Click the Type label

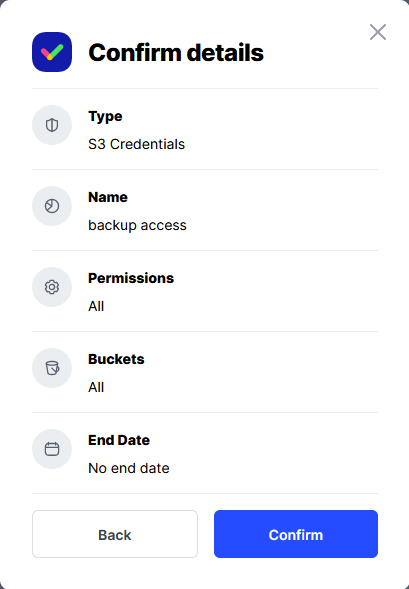pos(105,116)
